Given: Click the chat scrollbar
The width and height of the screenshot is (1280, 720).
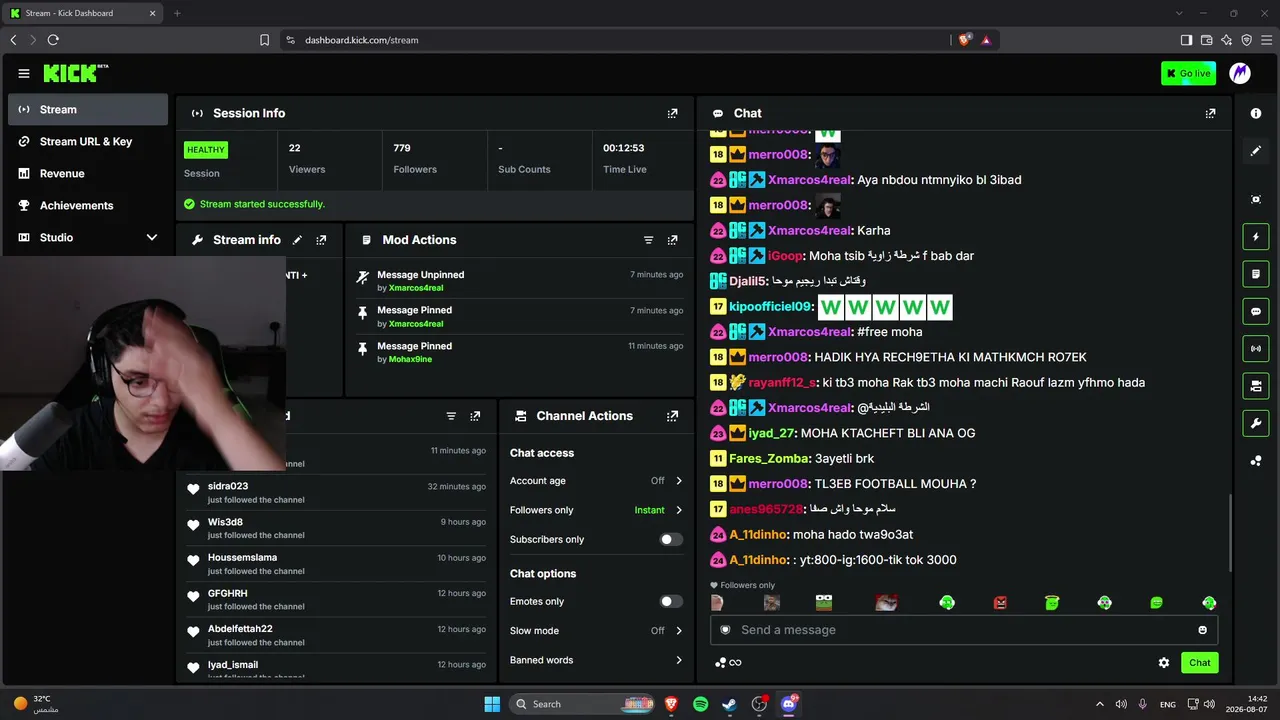Looking at the screenshot, I should tap(1231, 534).
